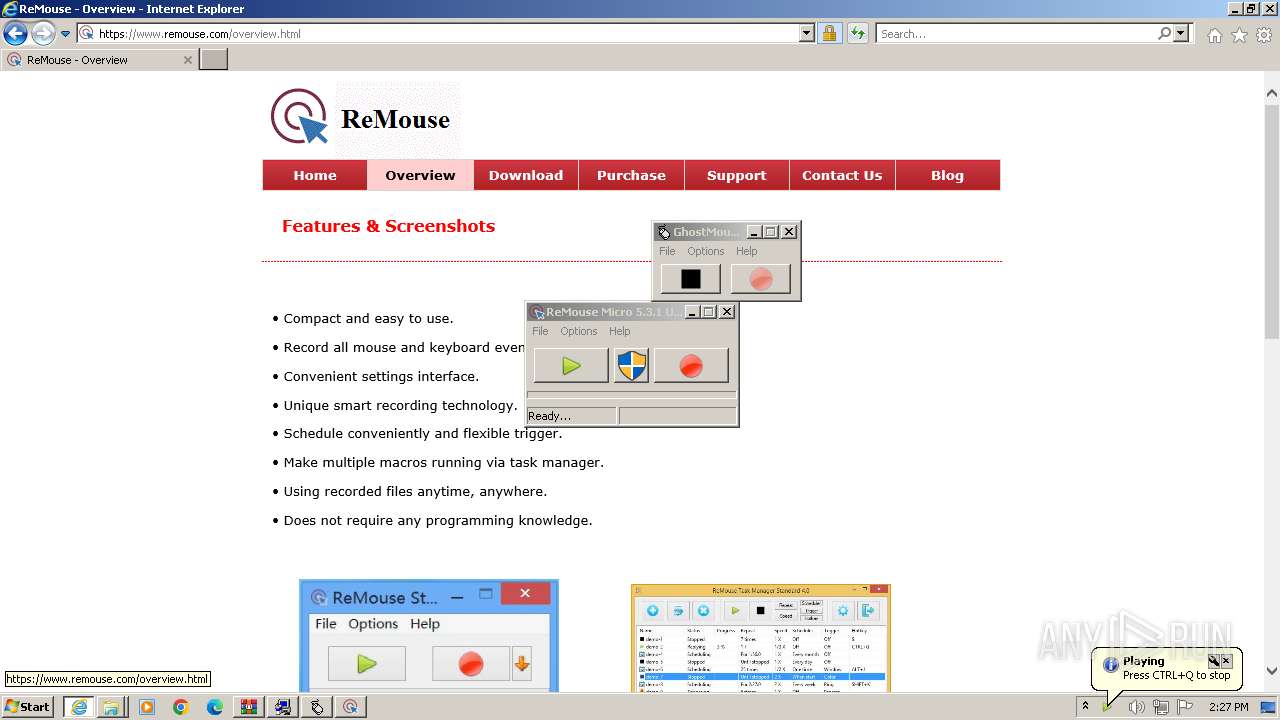
Task: Click the search magnifier icon
Action: pos(1164,34)
